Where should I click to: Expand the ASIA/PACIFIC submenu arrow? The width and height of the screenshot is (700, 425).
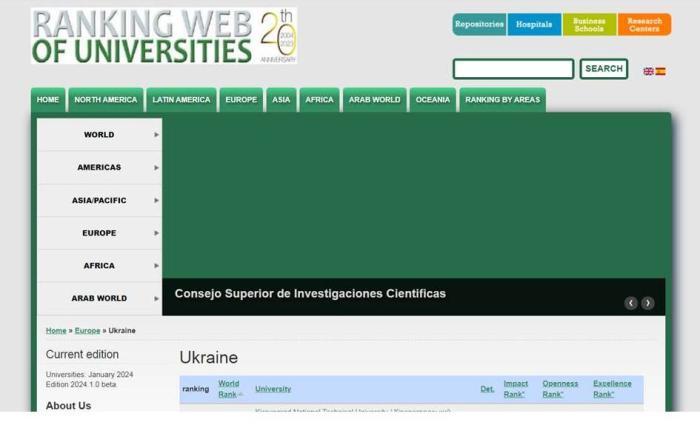click(156, 200)
